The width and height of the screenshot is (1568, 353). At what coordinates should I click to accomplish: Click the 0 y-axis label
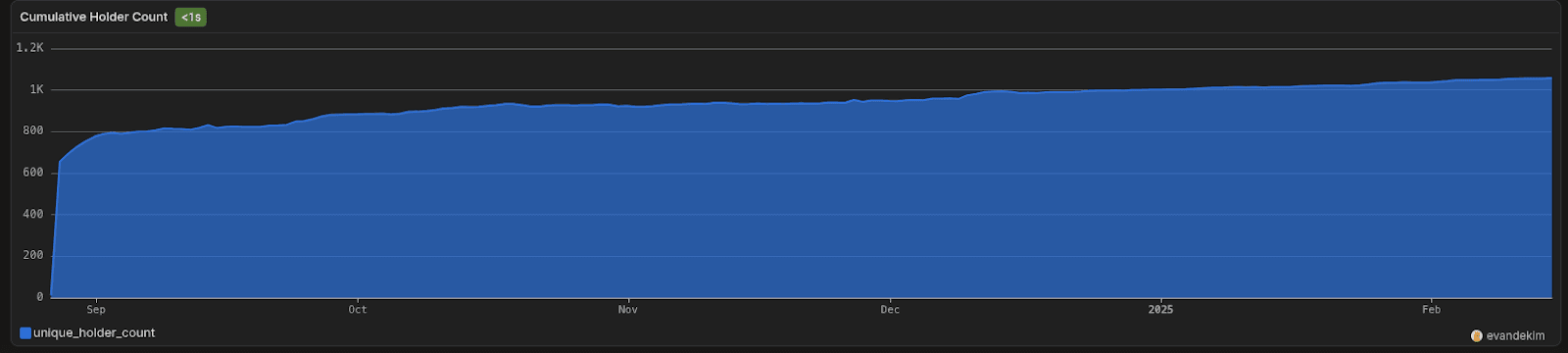pos(40,296)
